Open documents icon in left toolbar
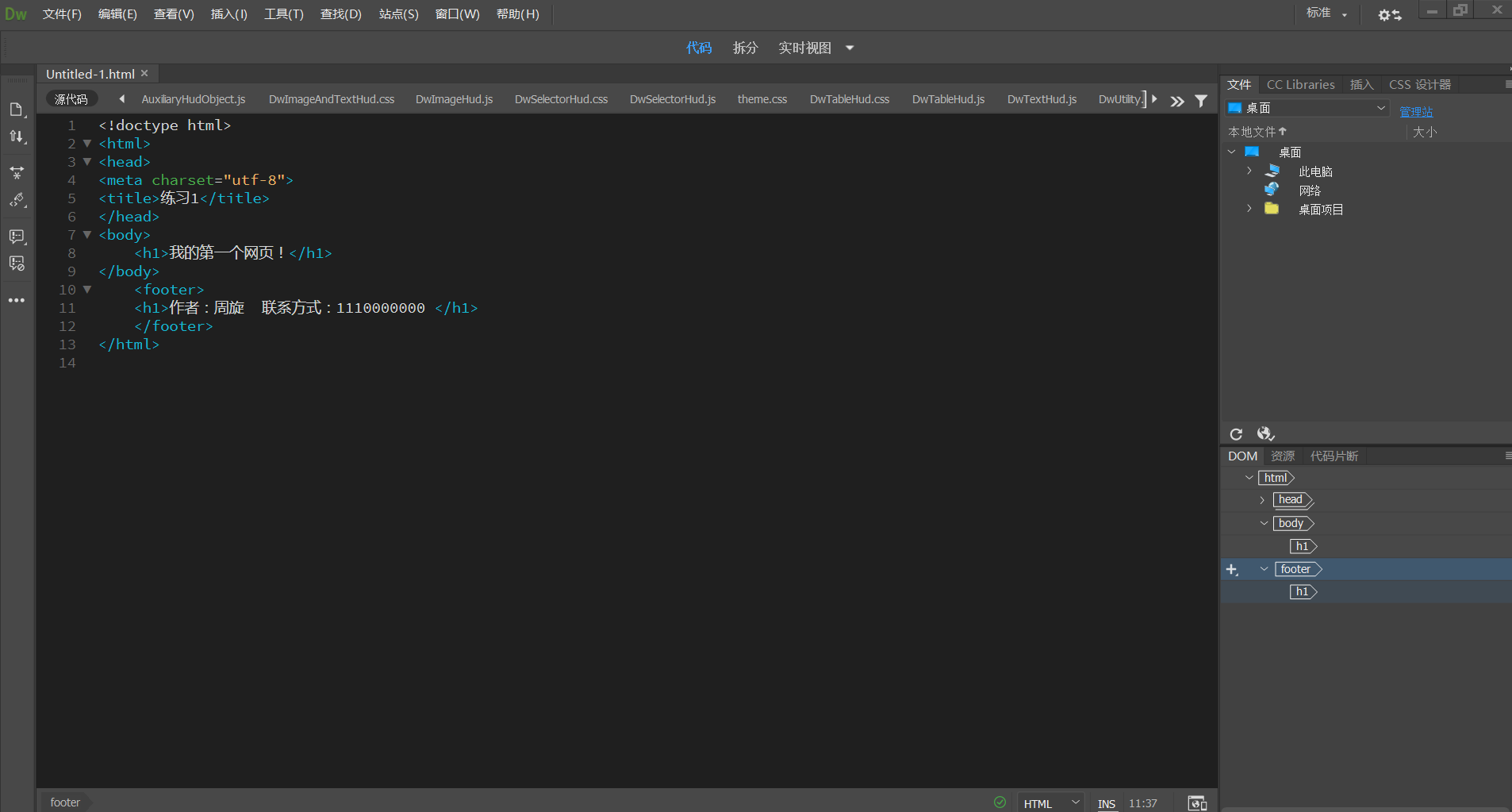 pos(17,110)
